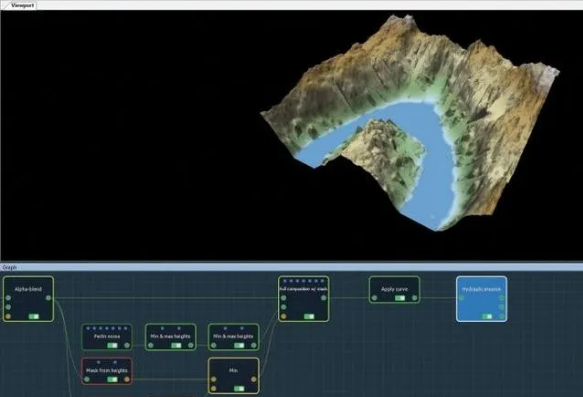
Task: Click the output port of Alpha-blend node
Action: [x=48, y=298]
